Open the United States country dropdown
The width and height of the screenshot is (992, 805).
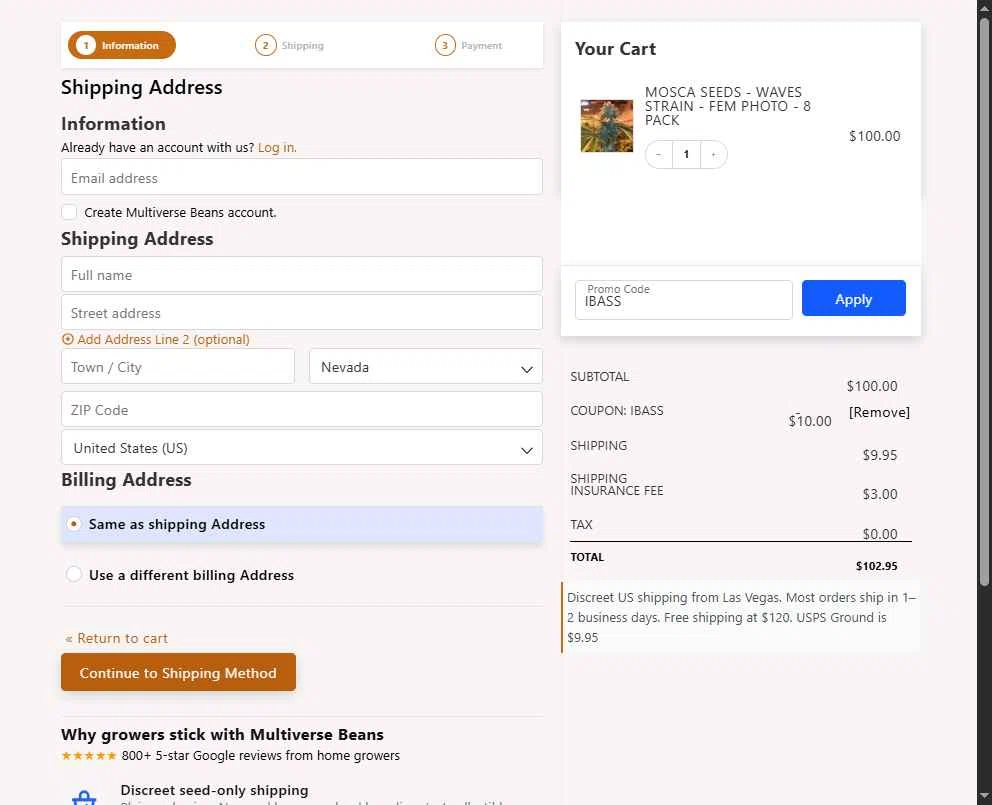pos(302,447)
